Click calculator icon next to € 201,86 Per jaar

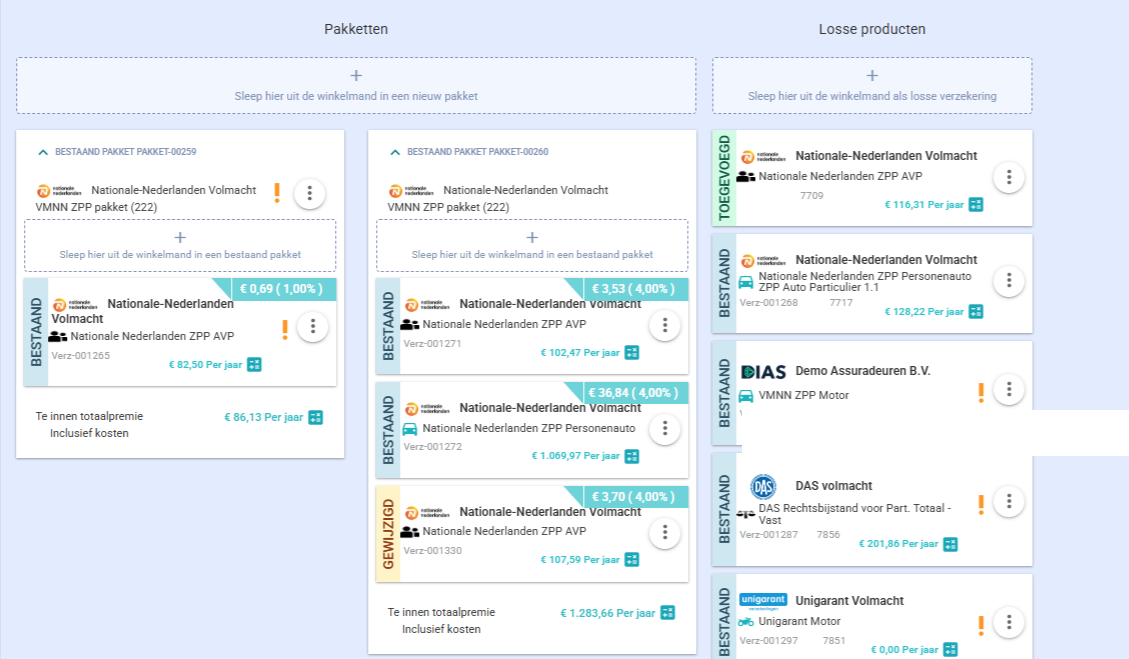pos(950,544)
